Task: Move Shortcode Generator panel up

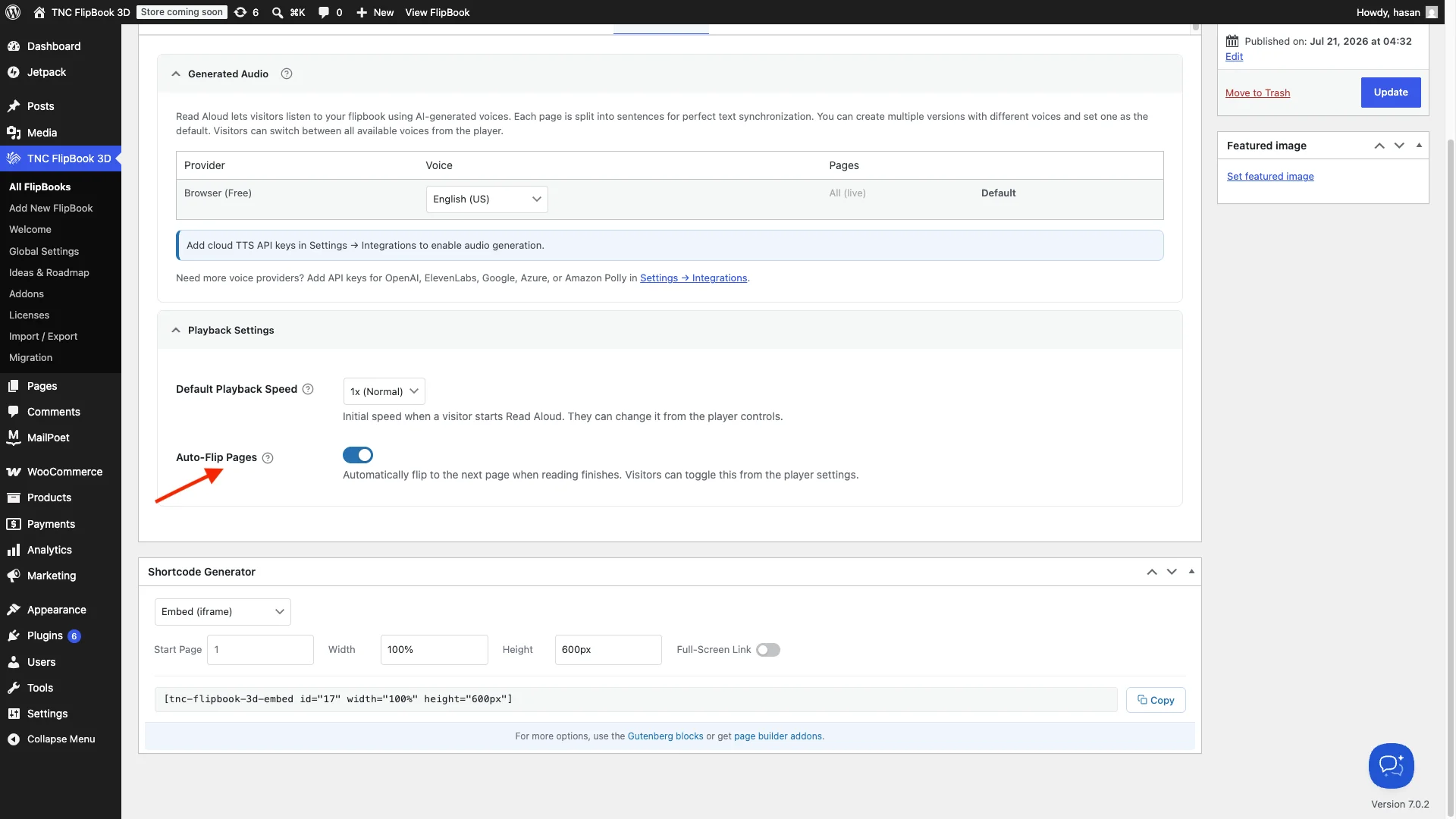Action: tap(1152, 572)
